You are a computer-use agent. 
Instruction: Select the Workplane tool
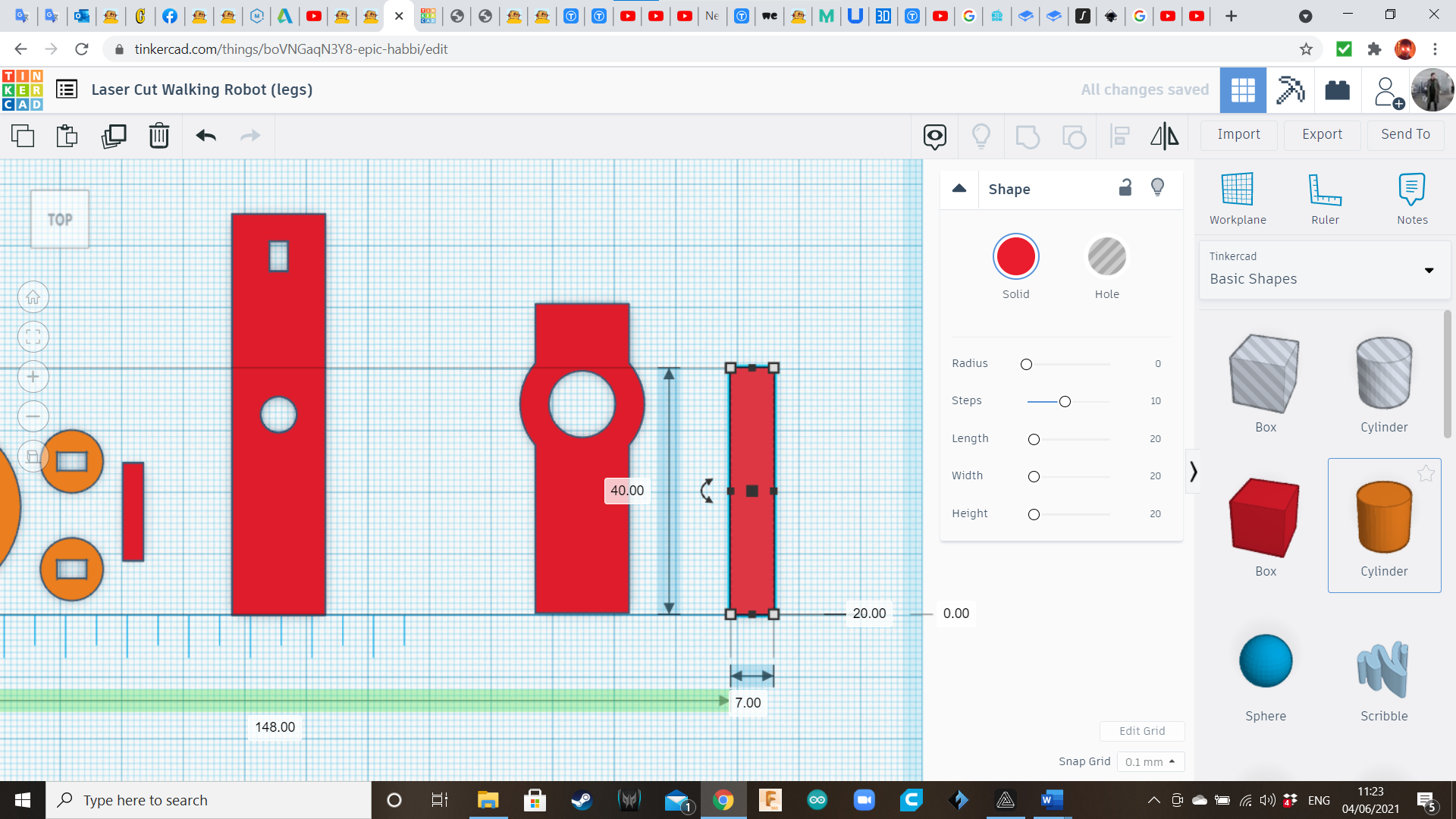click(x=1238, y=196)
